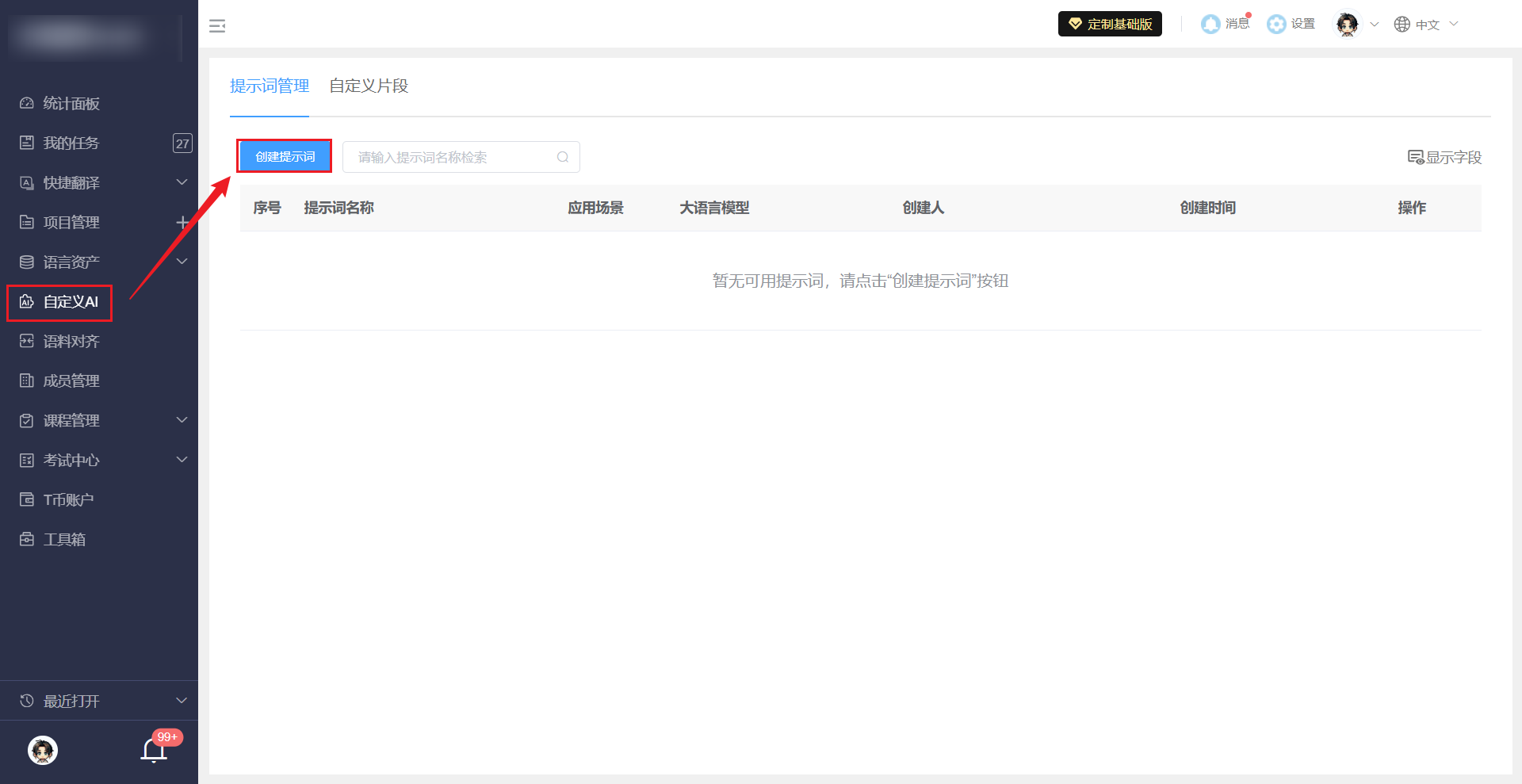Screen dimensions: 1522x784
Task: Expand the 快捷翻译 submenu
Action: tap(182, 182)
